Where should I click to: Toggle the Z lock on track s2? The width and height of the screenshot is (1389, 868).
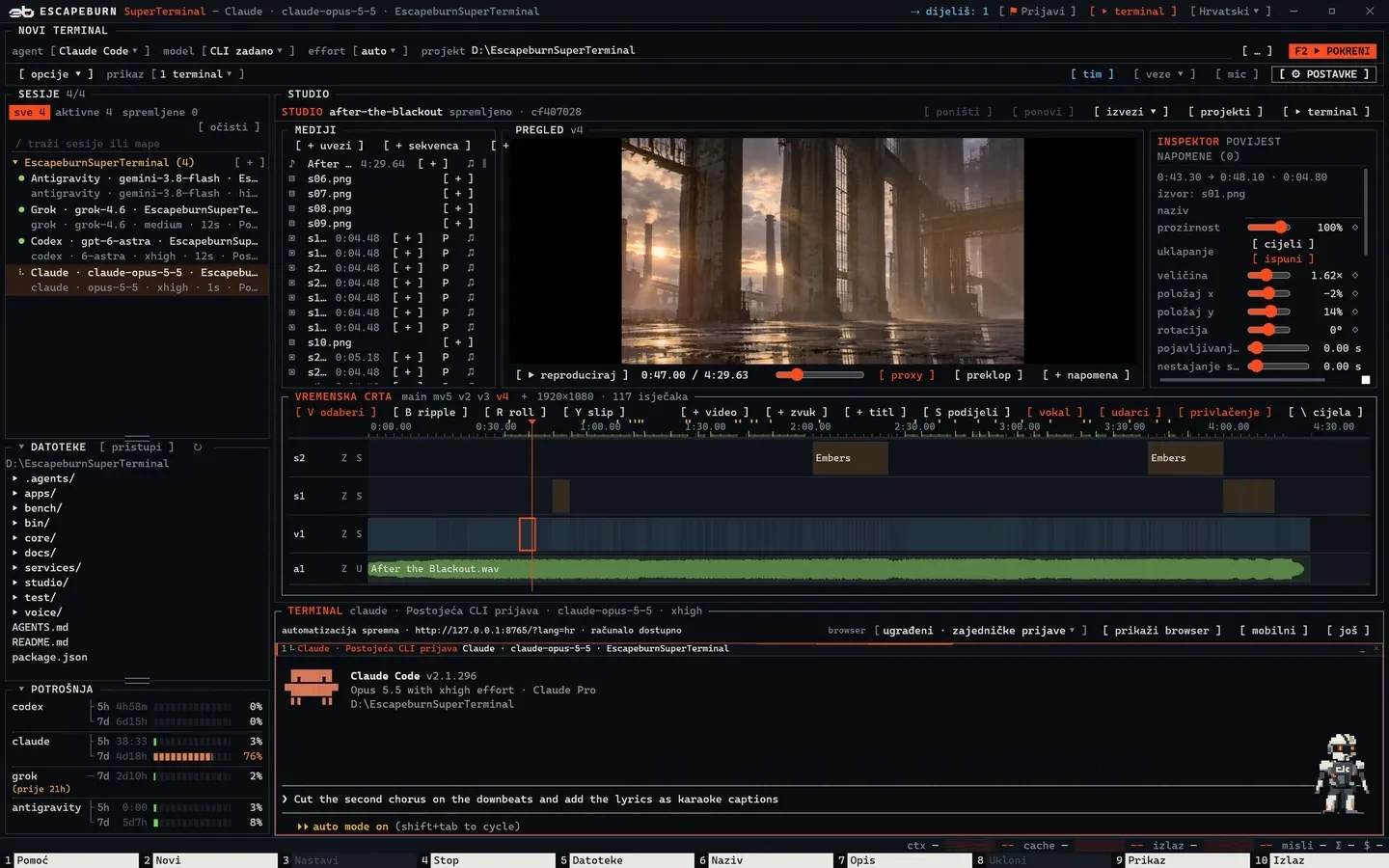click(344, 458)
